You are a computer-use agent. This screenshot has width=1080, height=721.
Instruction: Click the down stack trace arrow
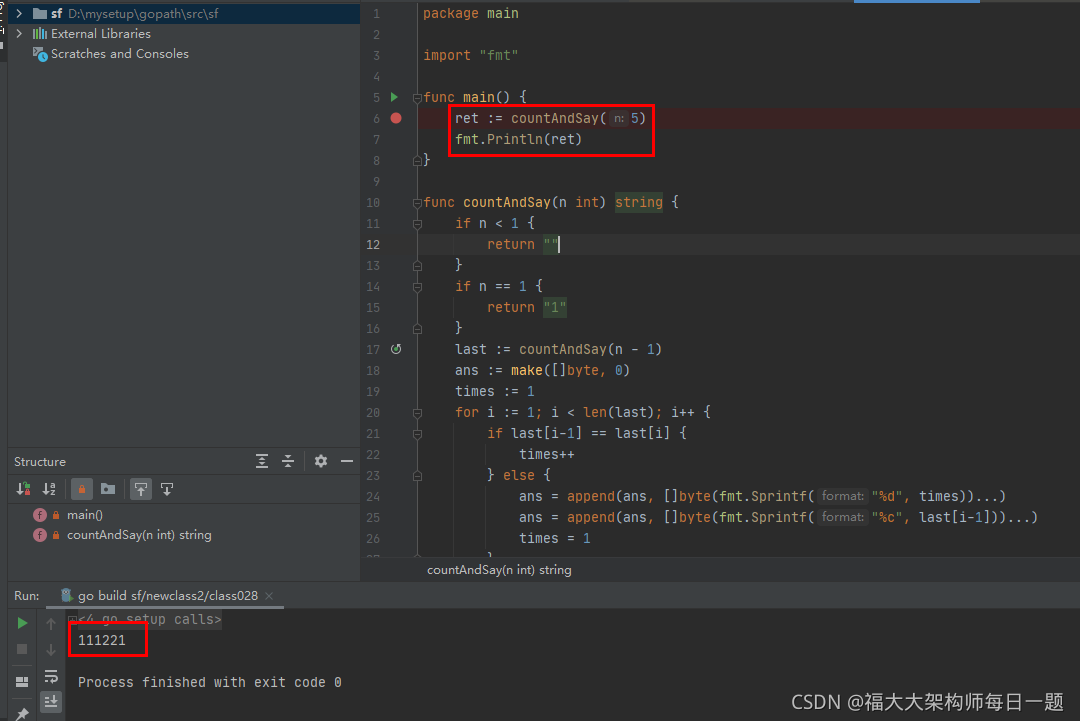pos(51,649)
